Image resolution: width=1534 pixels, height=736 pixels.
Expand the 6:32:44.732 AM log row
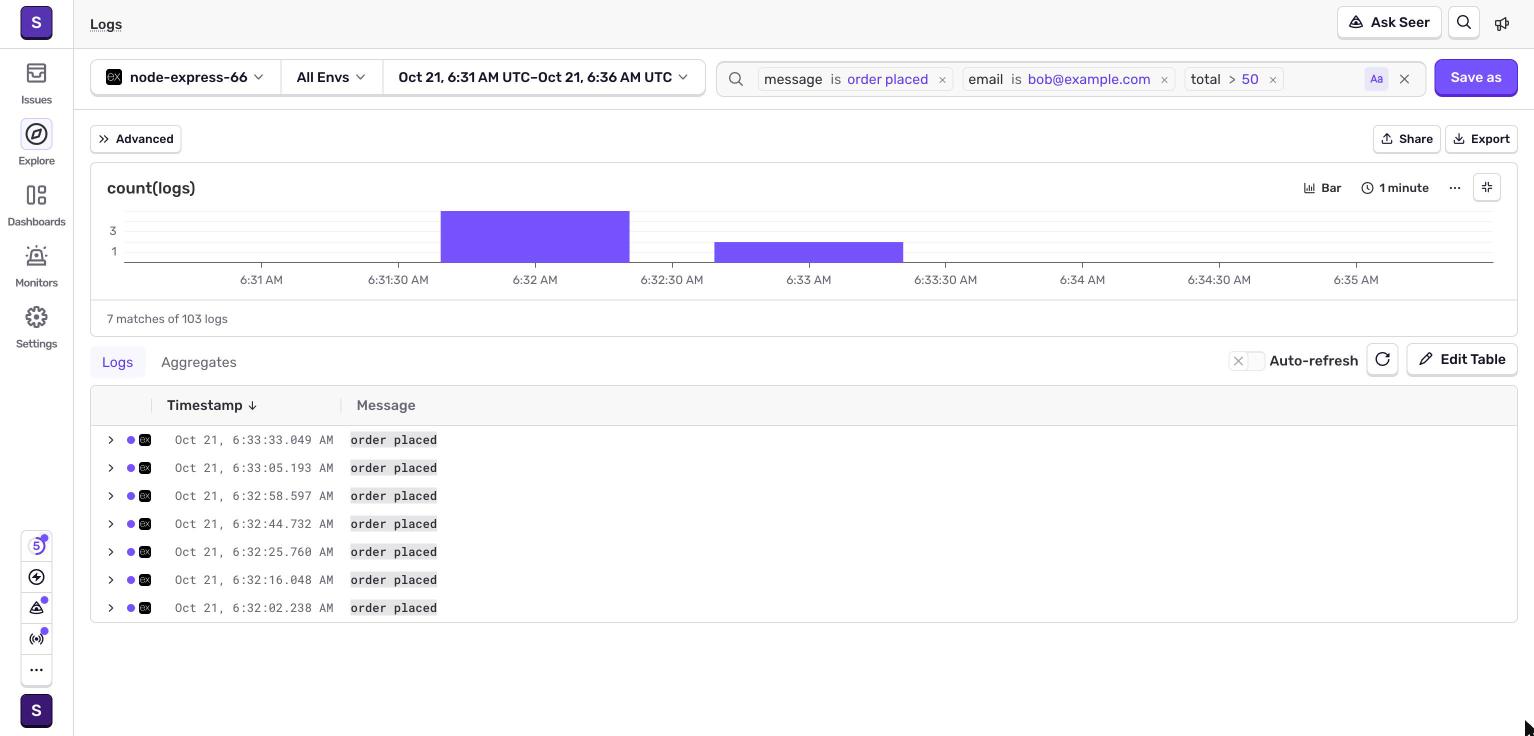pyautogui.click(x=111, y=524)
